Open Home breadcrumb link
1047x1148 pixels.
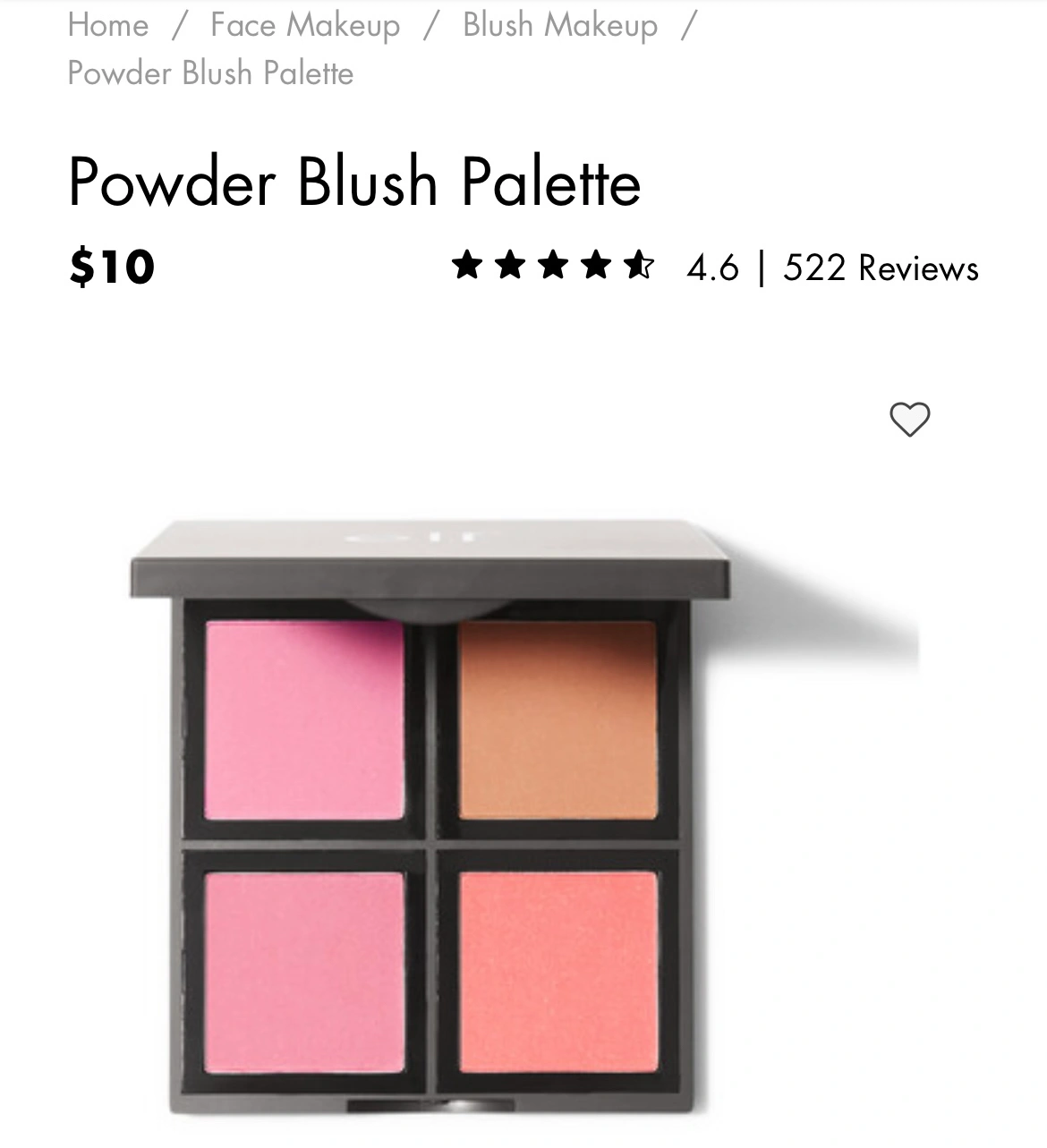click(x=108, y=24)
